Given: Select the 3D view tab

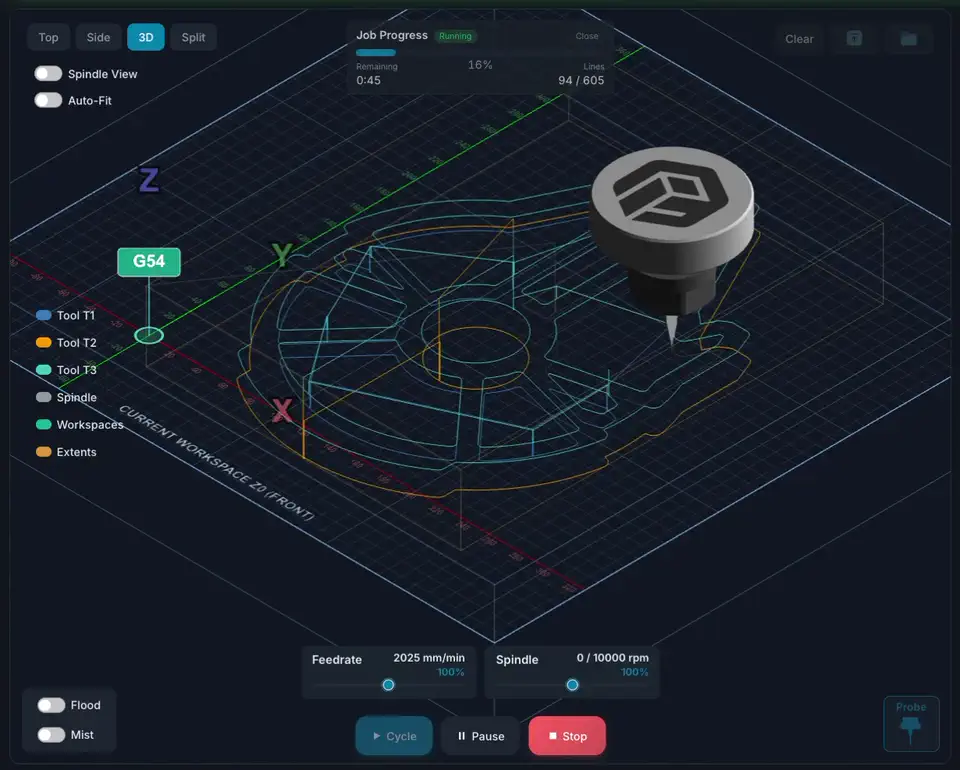Looking at the screenshot, I should pos(146,37).
